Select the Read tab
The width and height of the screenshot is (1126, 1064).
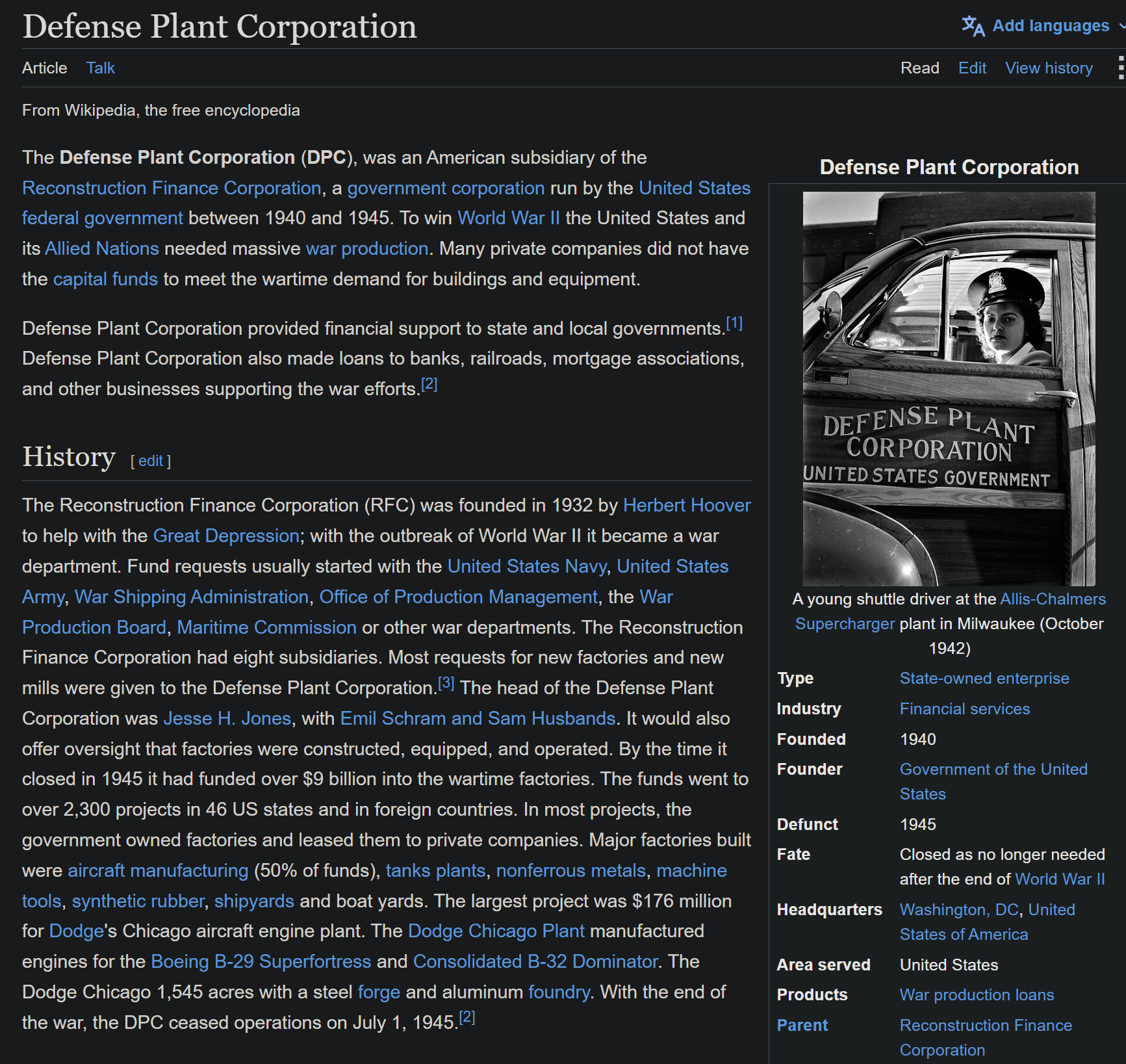(919, 68)
